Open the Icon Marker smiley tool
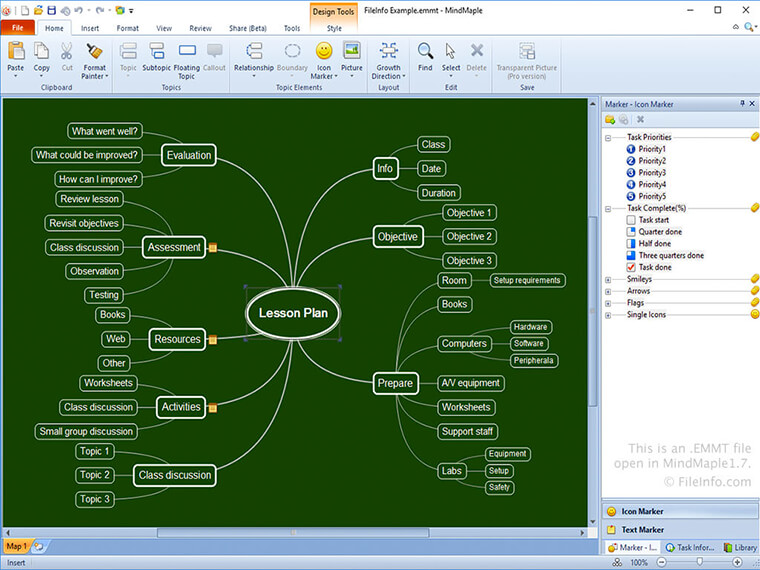 (323, 52)
